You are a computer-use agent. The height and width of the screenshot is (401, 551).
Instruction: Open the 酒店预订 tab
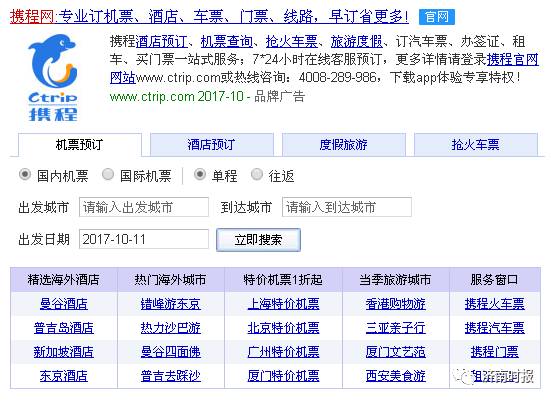[x=212, y=144]
